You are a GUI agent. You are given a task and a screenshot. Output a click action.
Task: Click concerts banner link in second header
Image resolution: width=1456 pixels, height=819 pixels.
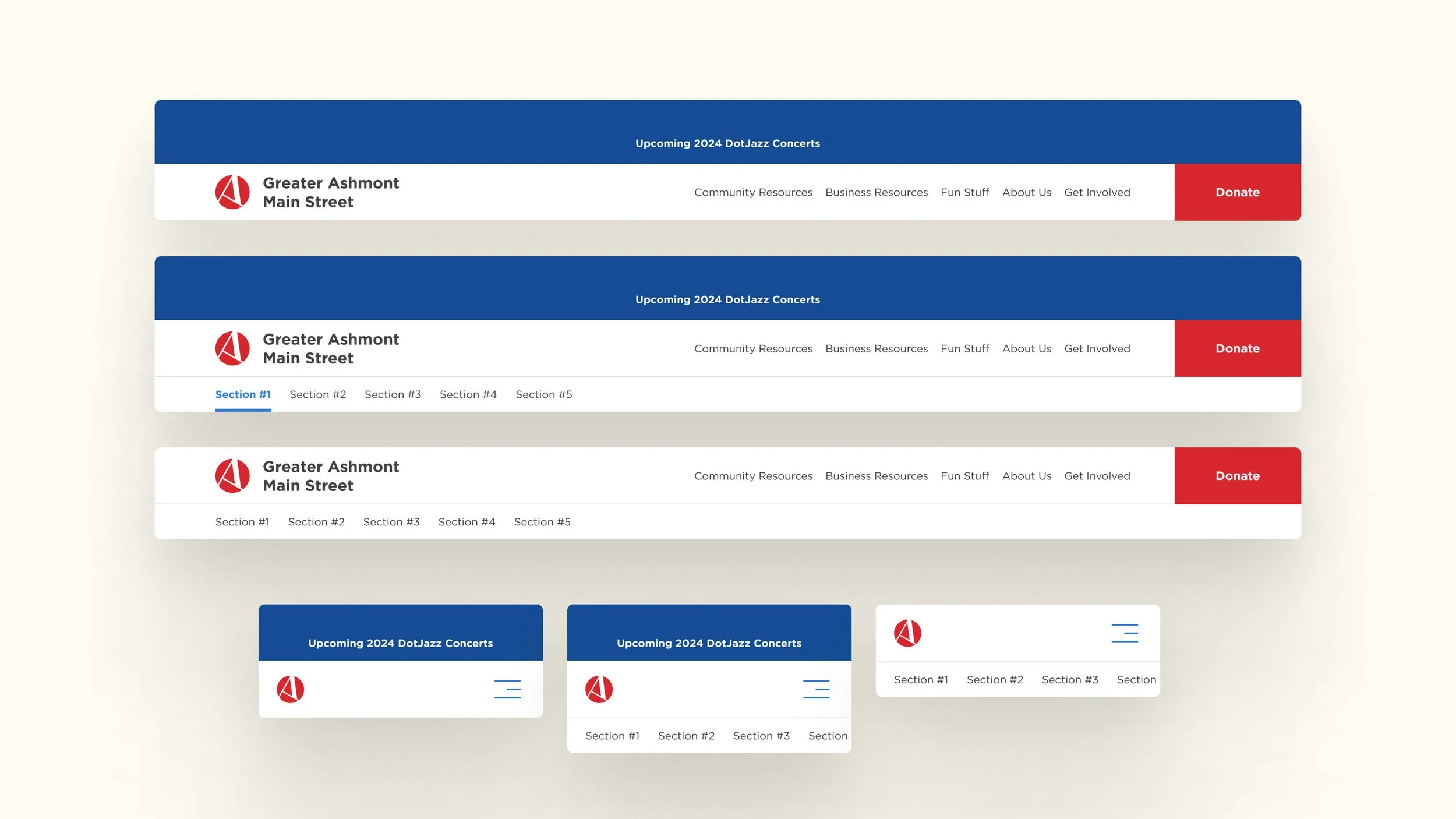(x=727, y=299)
